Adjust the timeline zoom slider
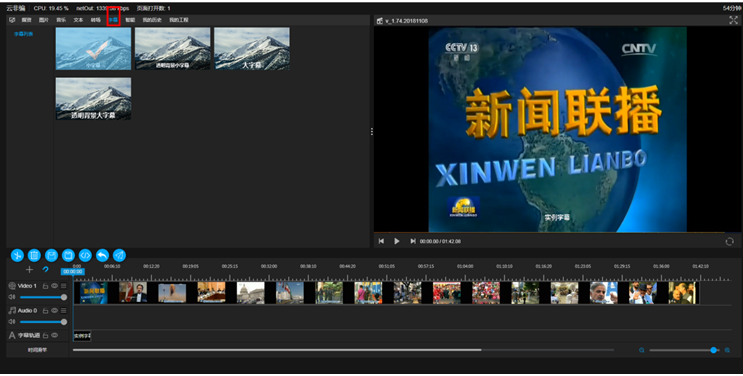This screenshot has height=376, width=743. point(684,350)
